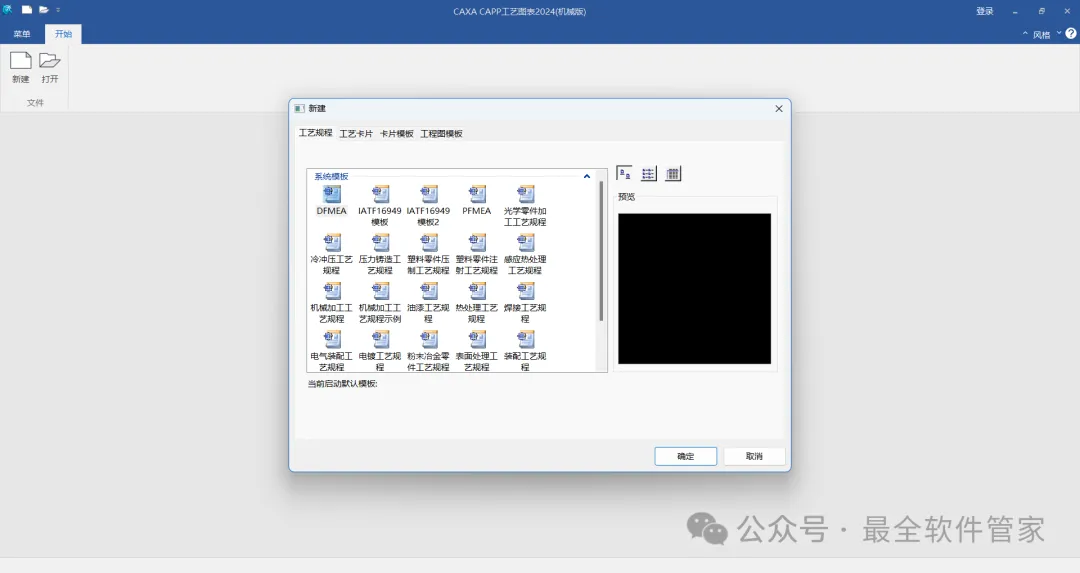This screenshot has width=1080, height=573.
Task: Select 机械加工工艺规程 template
Action: (x=331, y=302)
